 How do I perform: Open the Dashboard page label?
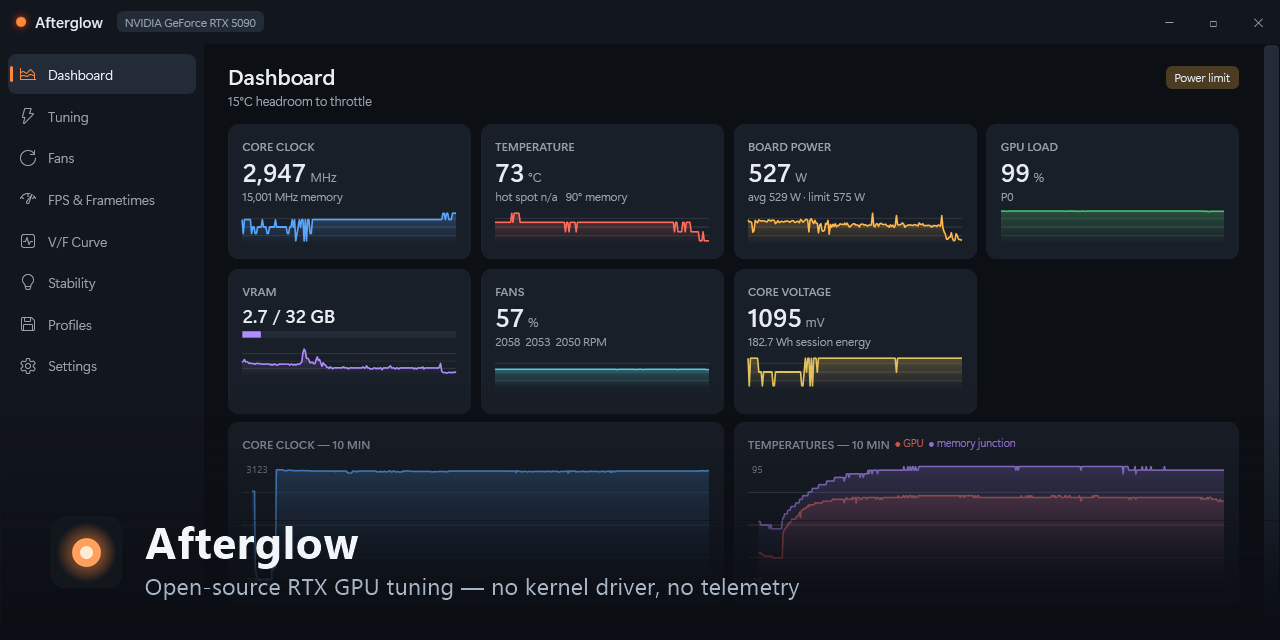[80, 75]
